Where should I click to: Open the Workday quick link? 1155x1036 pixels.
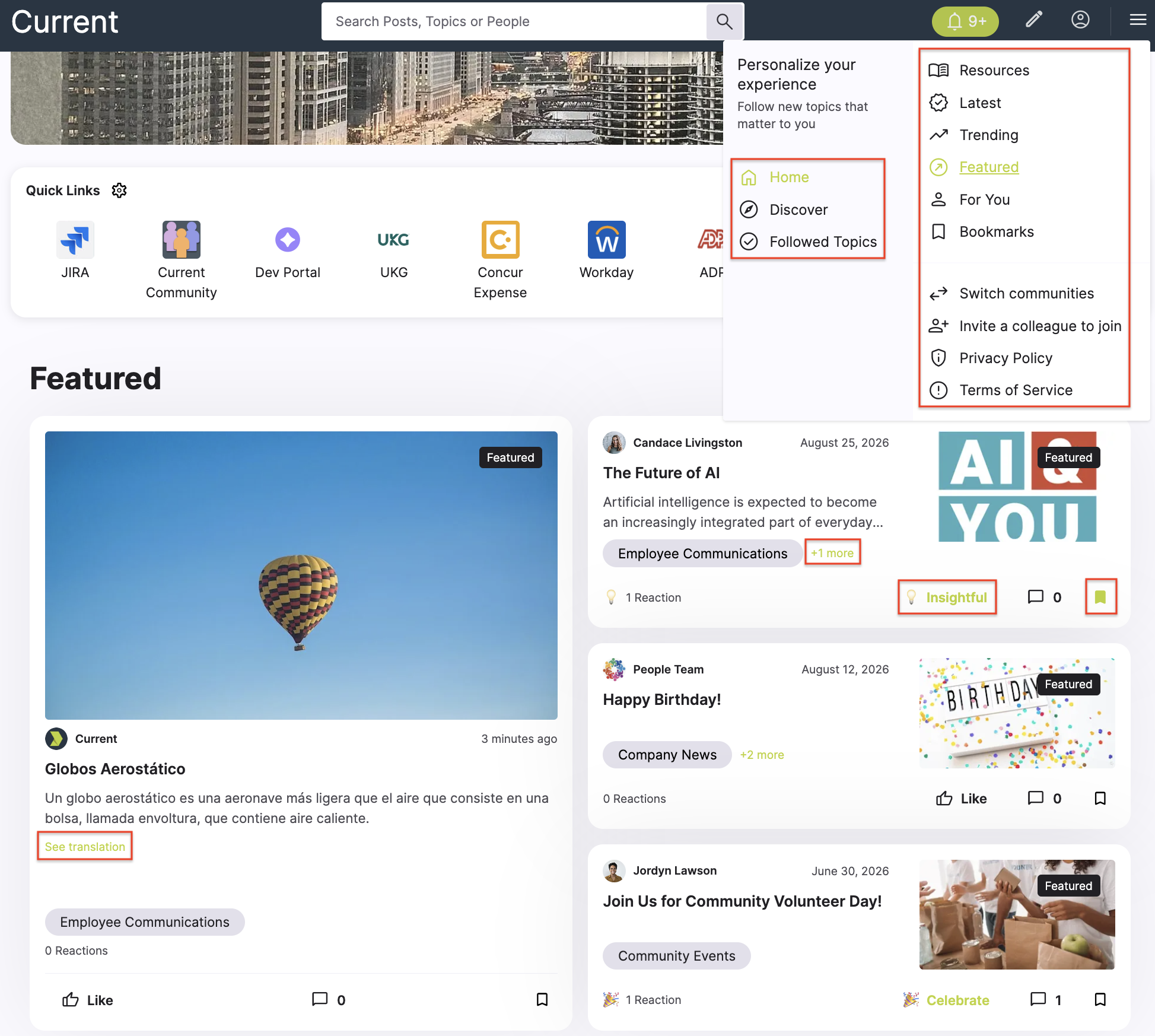606,250
